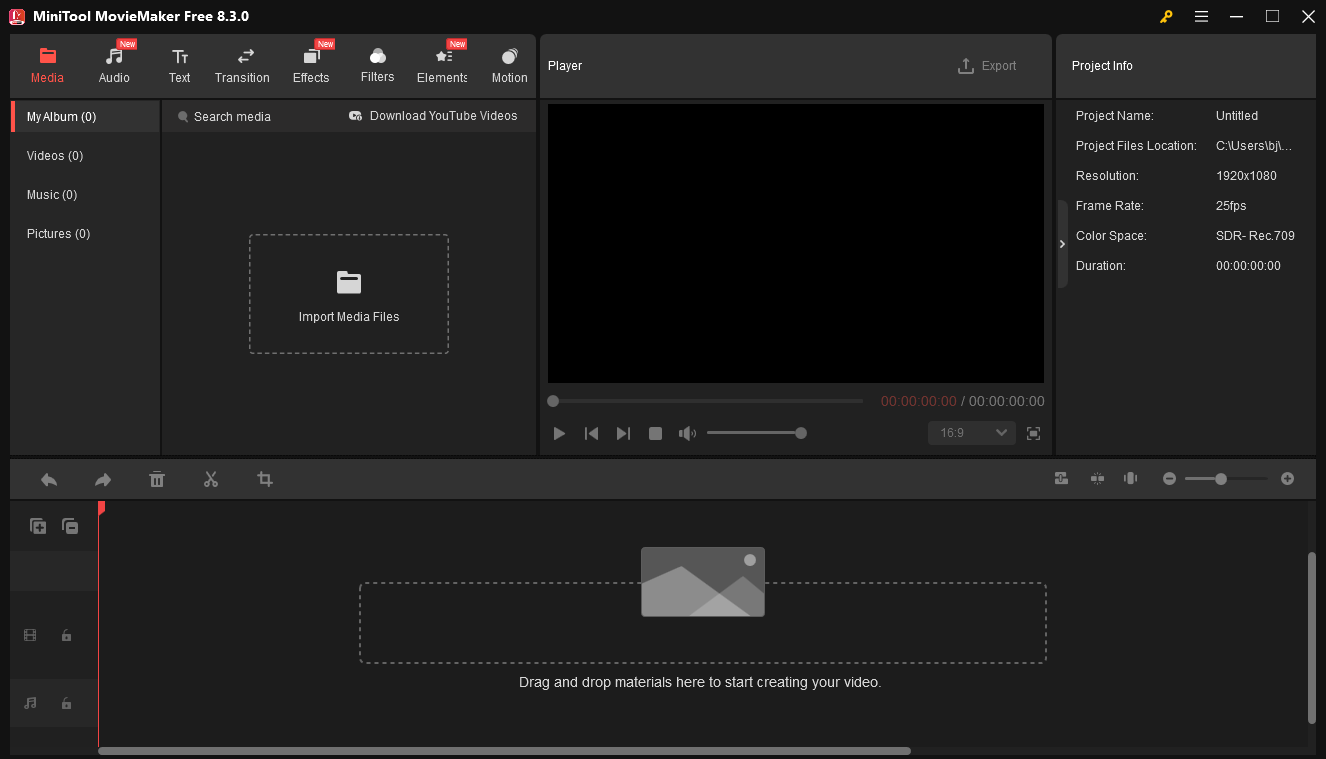
Task: Click the remove track icon
Action: [70, 526]
